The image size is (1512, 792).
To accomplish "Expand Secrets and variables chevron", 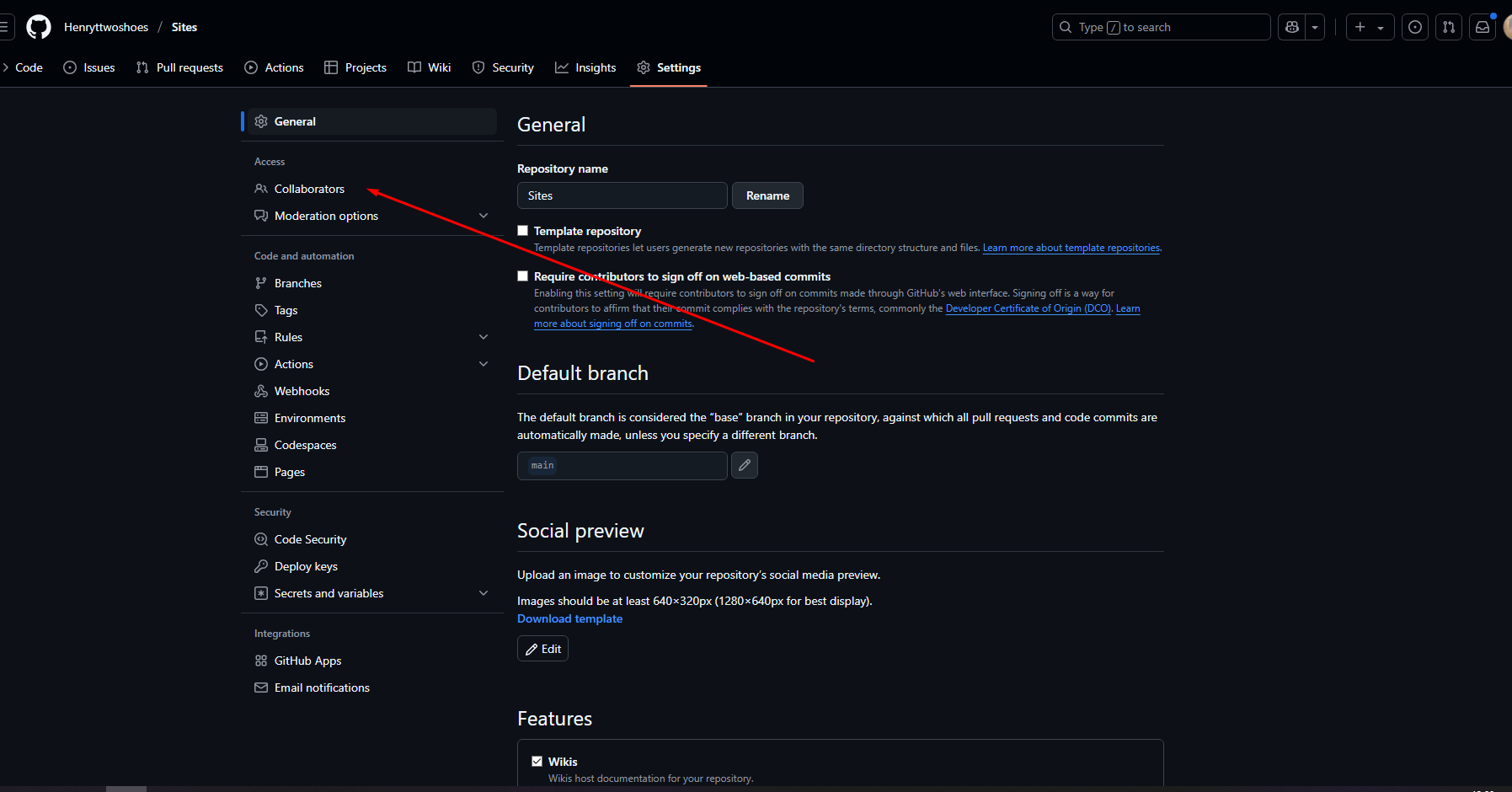I will (x=484, y=593).
